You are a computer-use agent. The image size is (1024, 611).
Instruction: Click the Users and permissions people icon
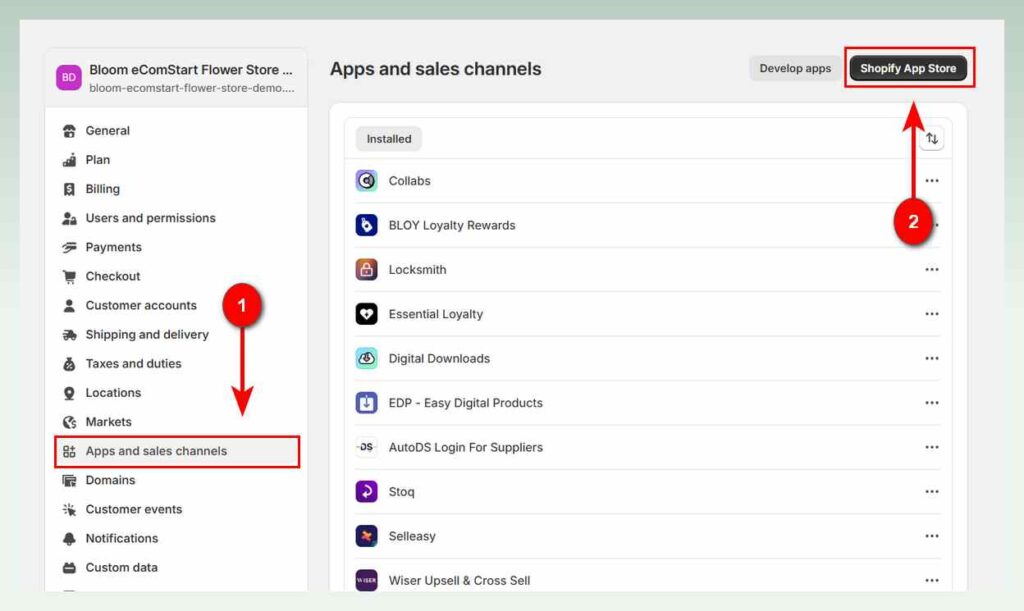(x=69, y=218)
